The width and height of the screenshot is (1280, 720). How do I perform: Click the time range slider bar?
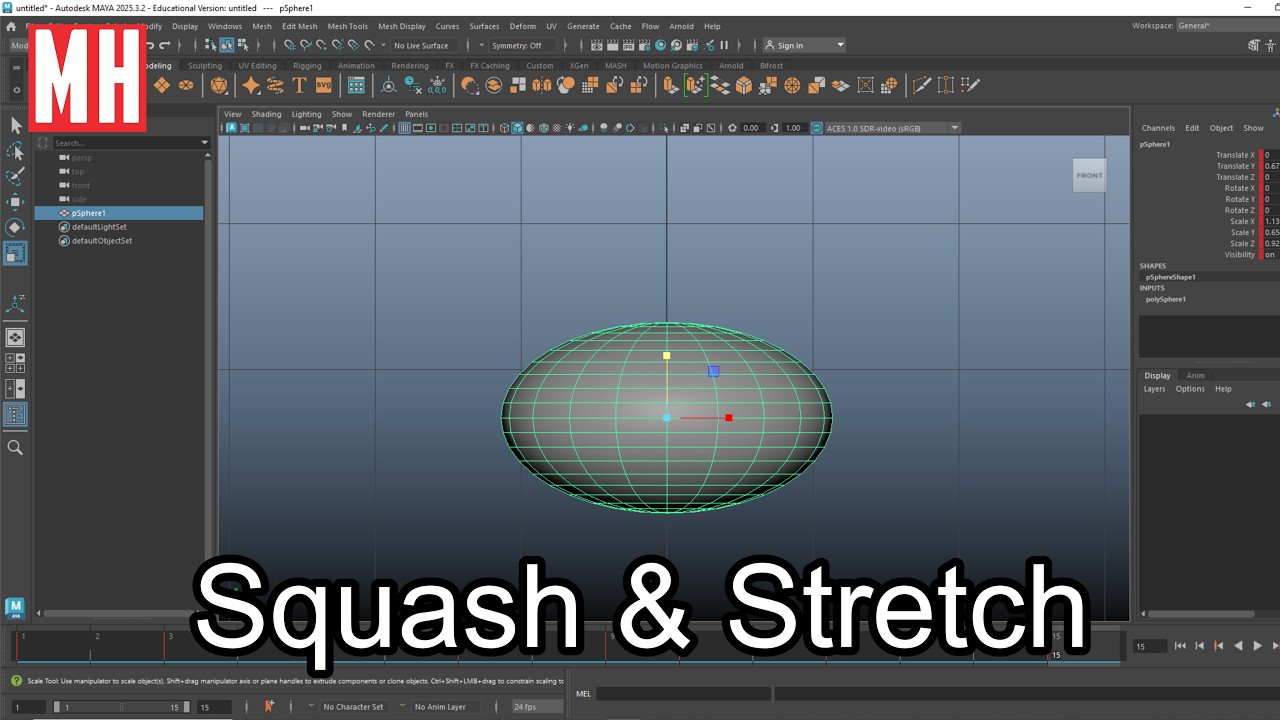click(120, 707)
